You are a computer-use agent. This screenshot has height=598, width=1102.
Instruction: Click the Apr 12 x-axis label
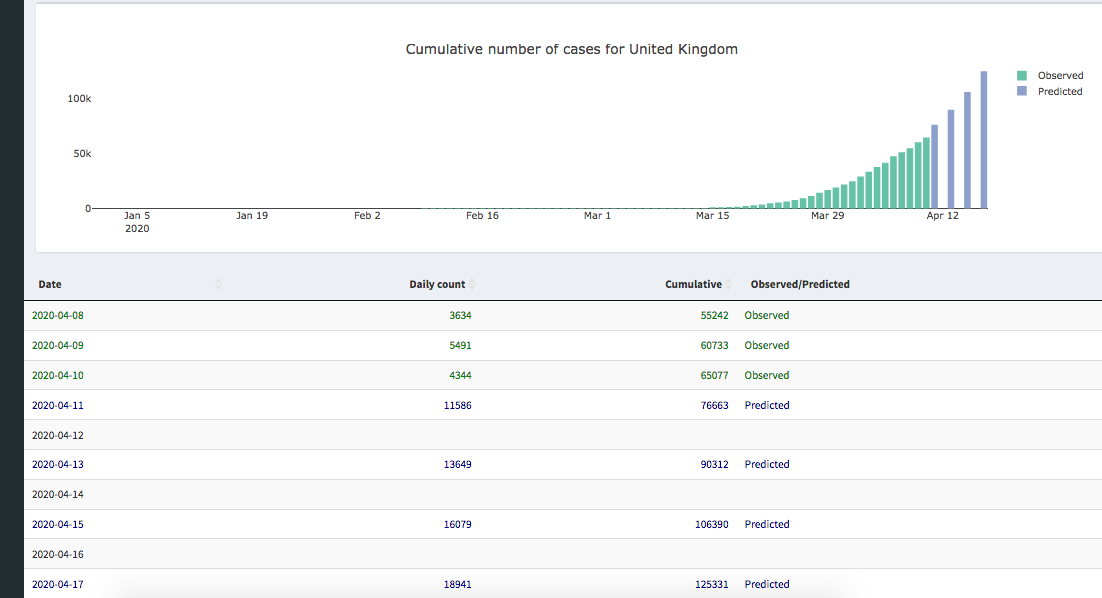(x=942, y=215)
